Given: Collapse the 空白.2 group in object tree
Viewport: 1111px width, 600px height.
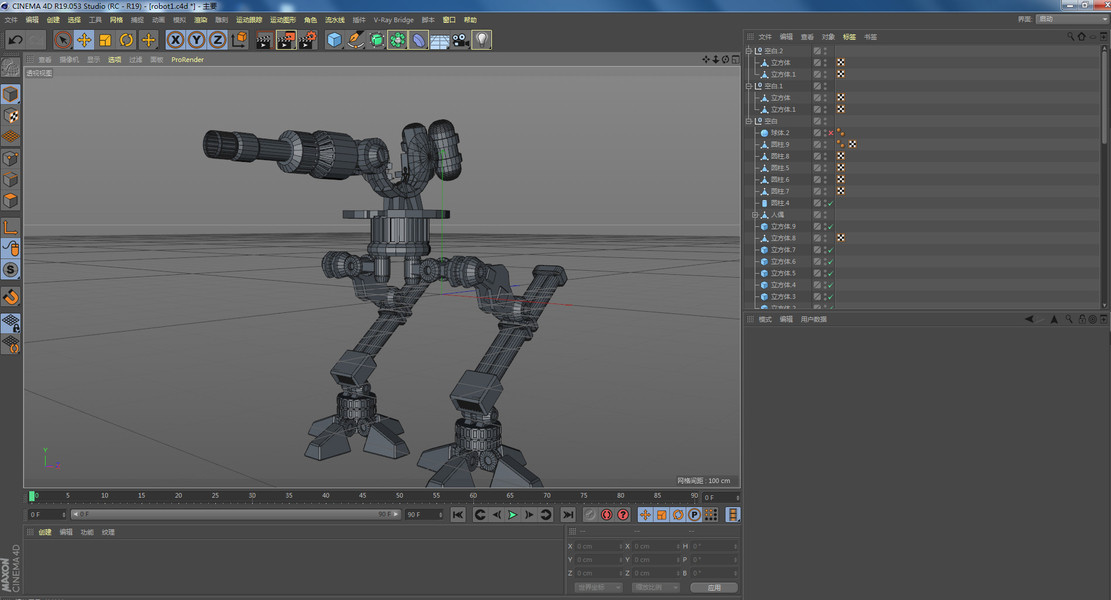Looking at the screenshot, I should [749, 51].
